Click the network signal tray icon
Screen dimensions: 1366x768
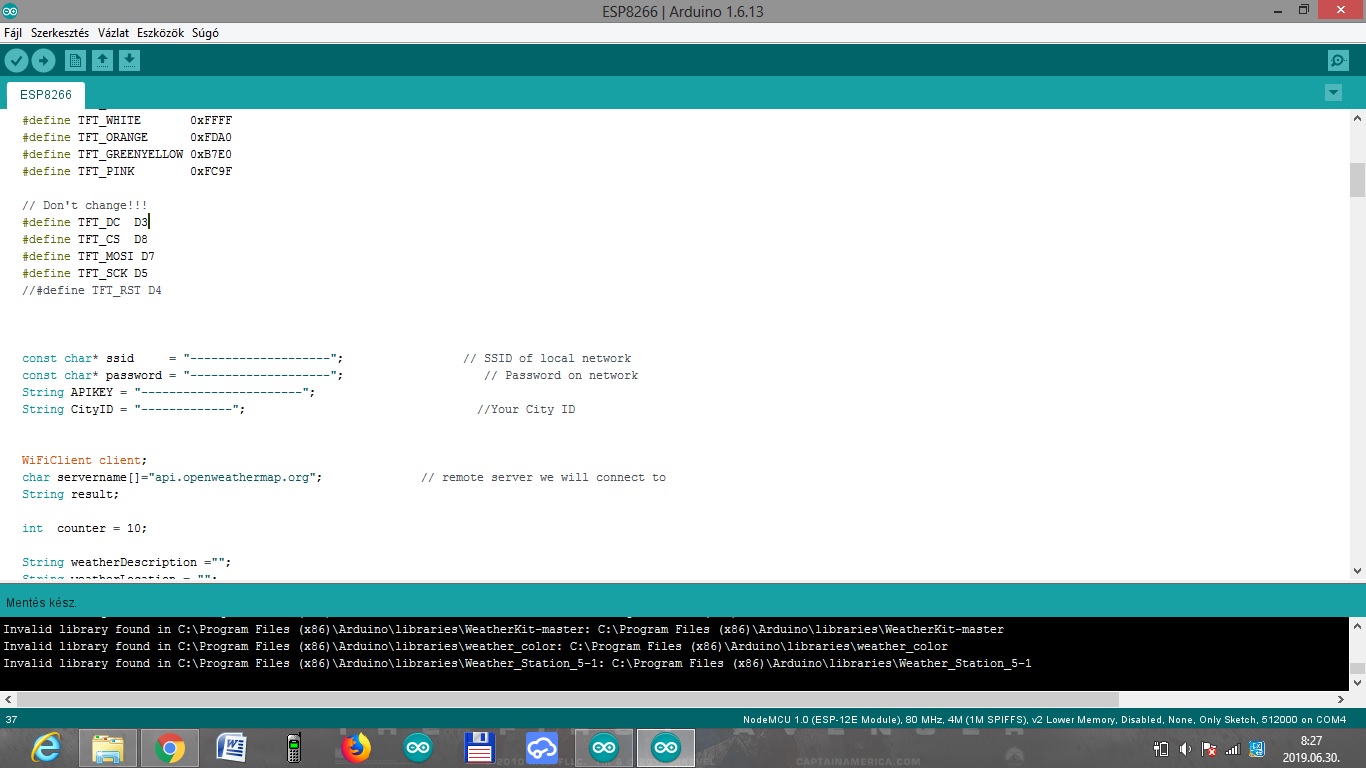point(1233,749)
